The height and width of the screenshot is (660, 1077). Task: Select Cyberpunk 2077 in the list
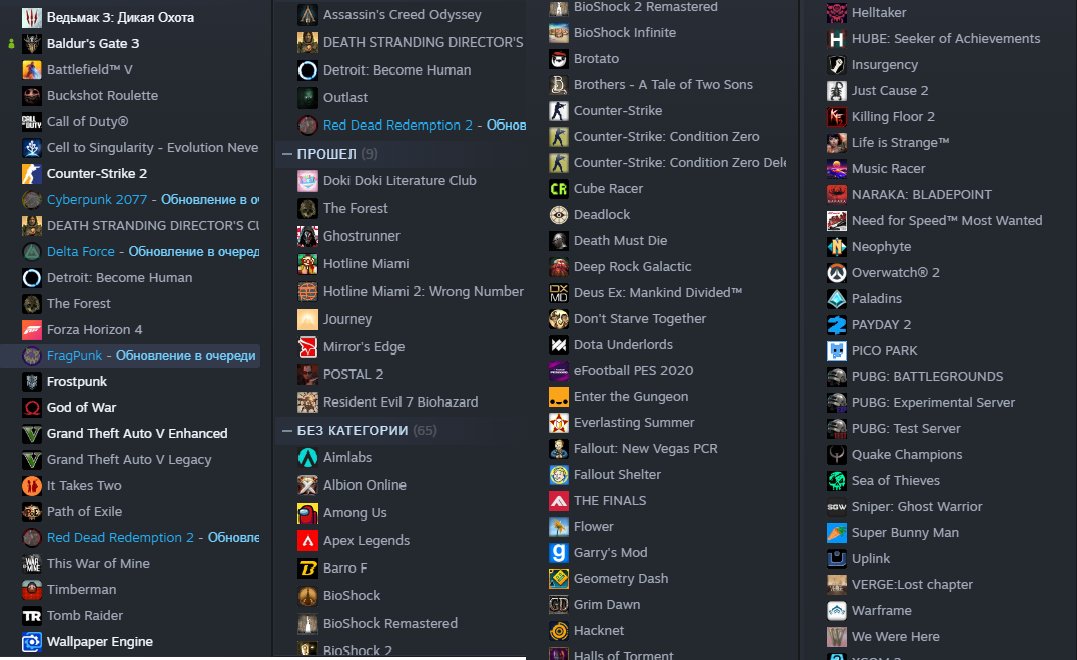pos(100,199)
